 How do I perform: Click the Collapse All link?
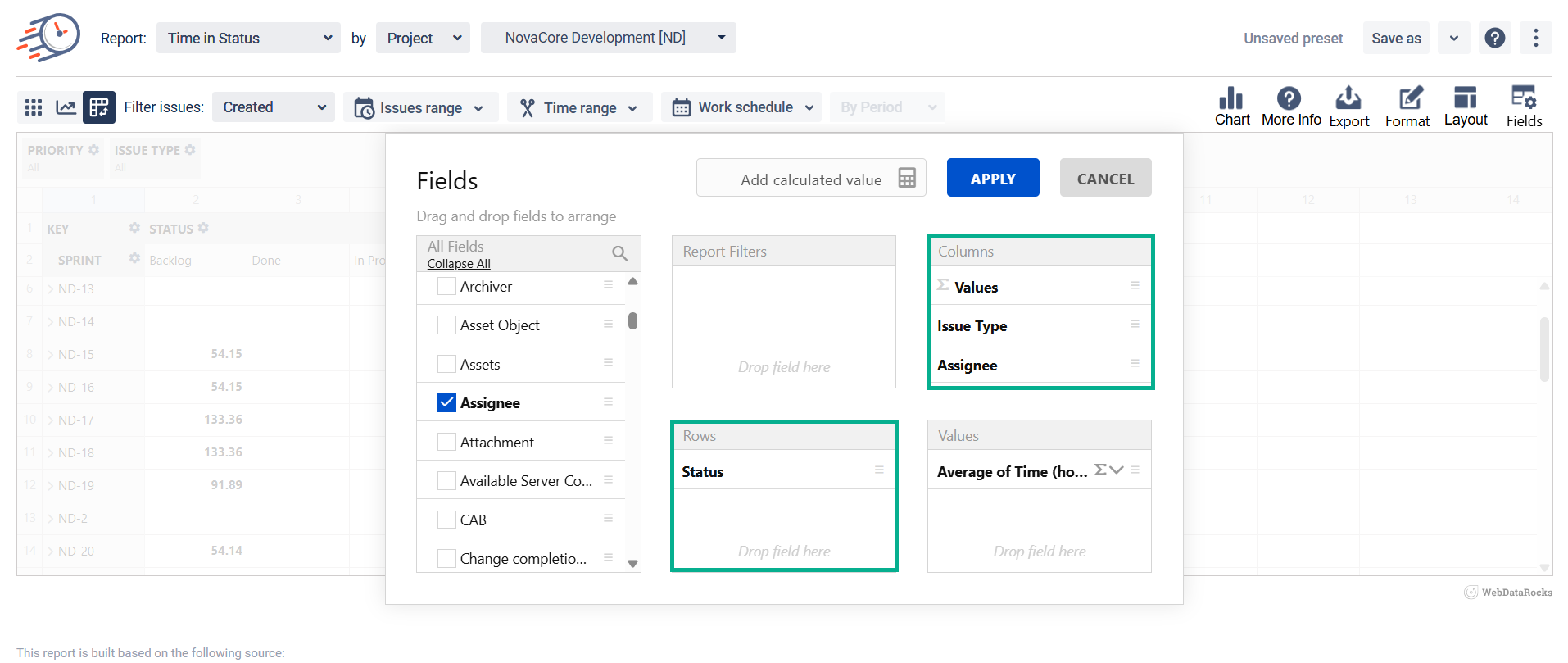coord(459,264)
